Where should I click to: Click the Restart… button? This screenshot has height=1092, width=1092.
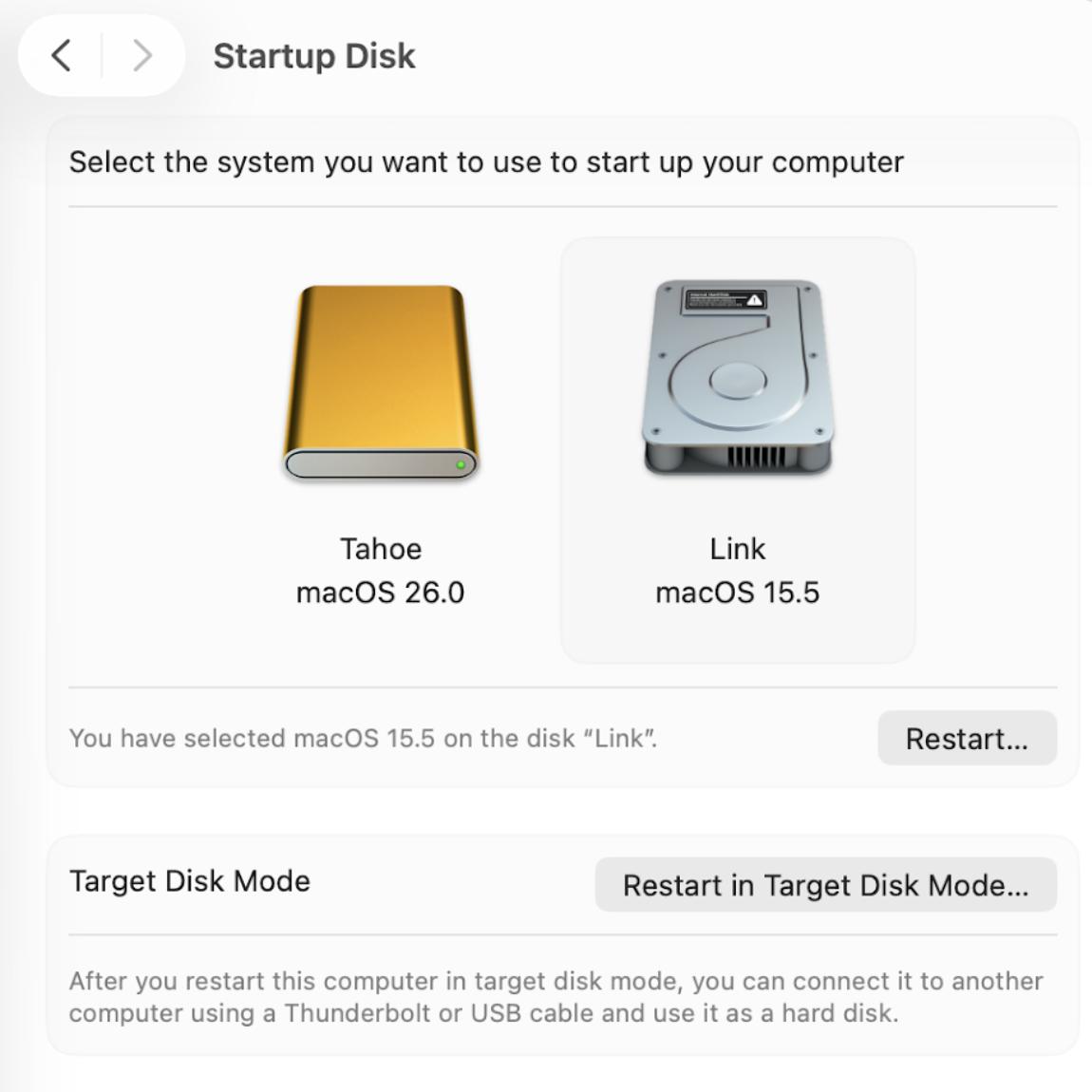[967, 738]
